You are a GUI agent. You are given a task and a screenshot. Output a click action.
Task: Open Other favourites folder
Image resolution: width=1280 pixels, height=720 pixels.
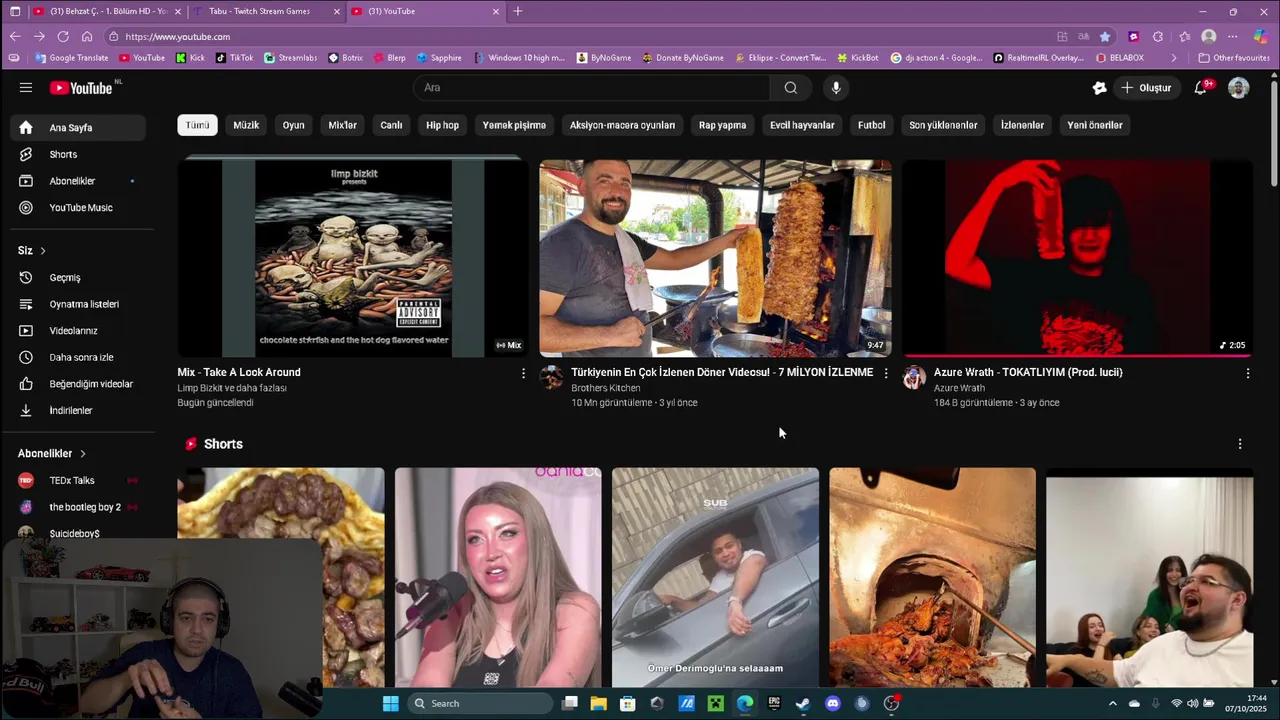tap(1234, 58)
